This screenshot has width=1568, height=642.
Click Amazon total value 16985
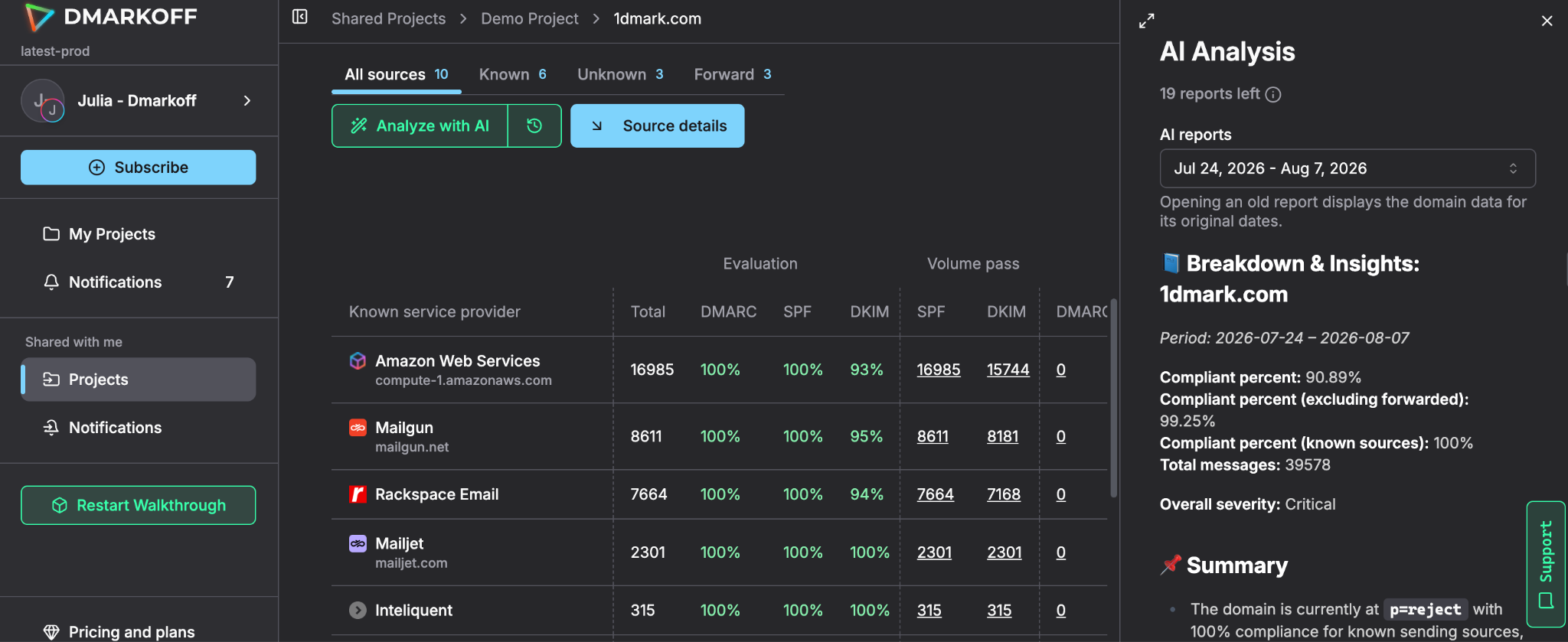652,370
